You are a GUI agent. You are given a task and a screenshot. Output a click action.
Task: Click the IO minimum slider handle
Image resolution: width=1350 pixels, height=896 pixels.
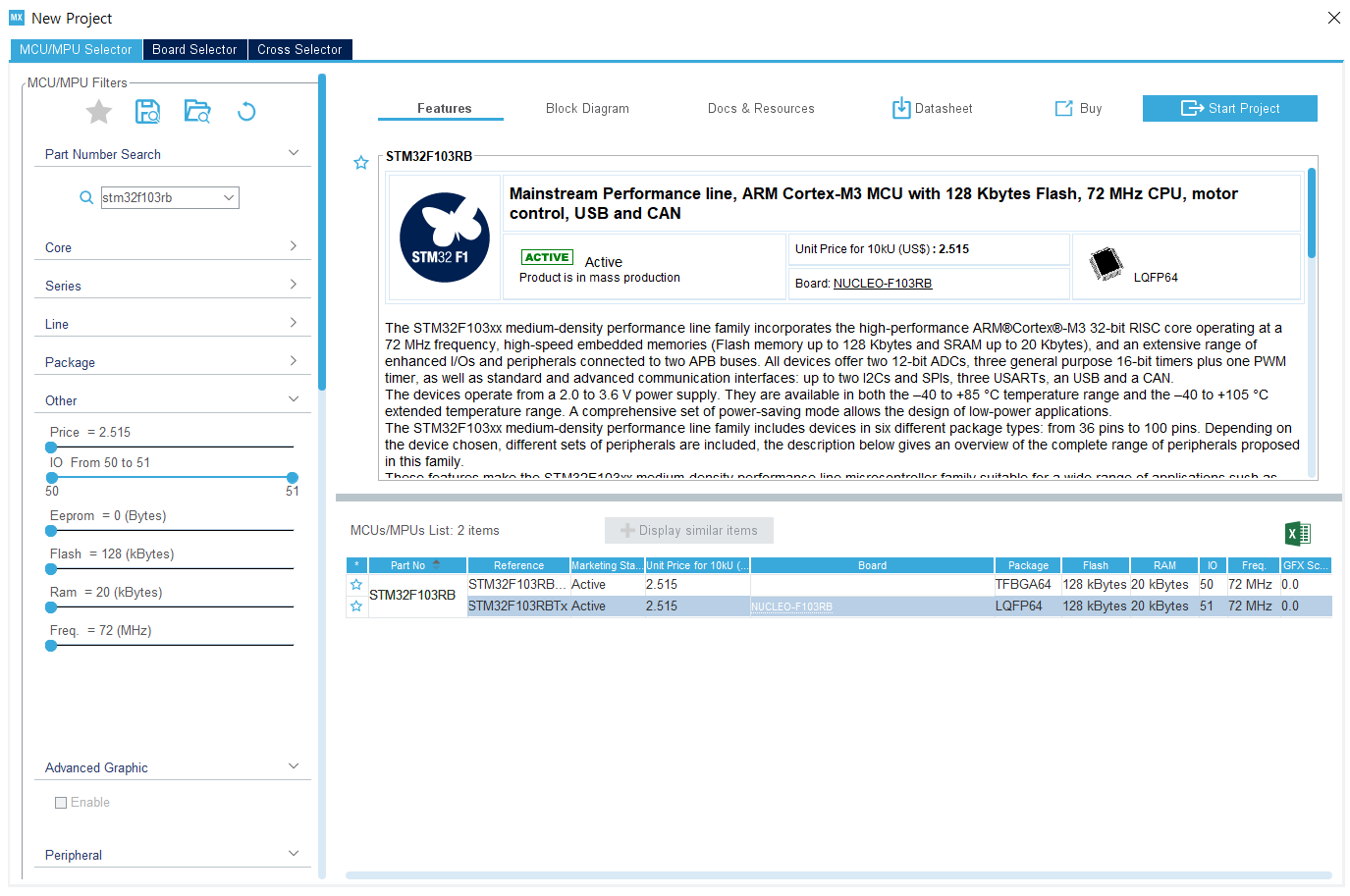coord(51,477)
